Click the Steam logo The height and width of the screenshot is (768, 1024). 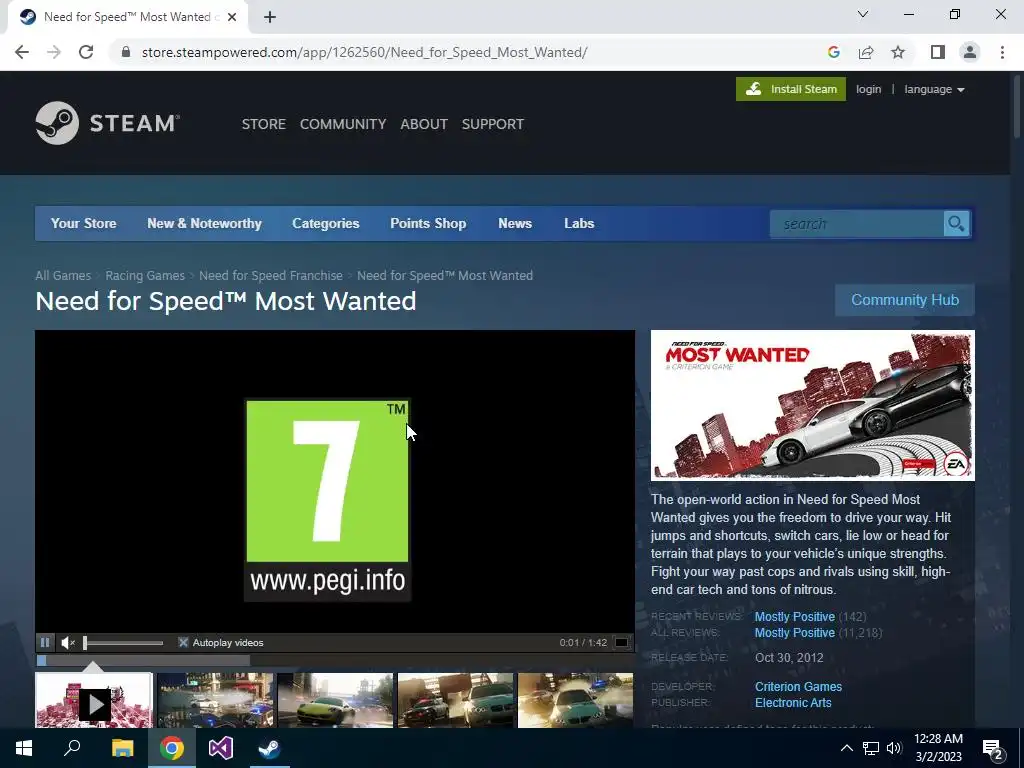click(107, 123)
